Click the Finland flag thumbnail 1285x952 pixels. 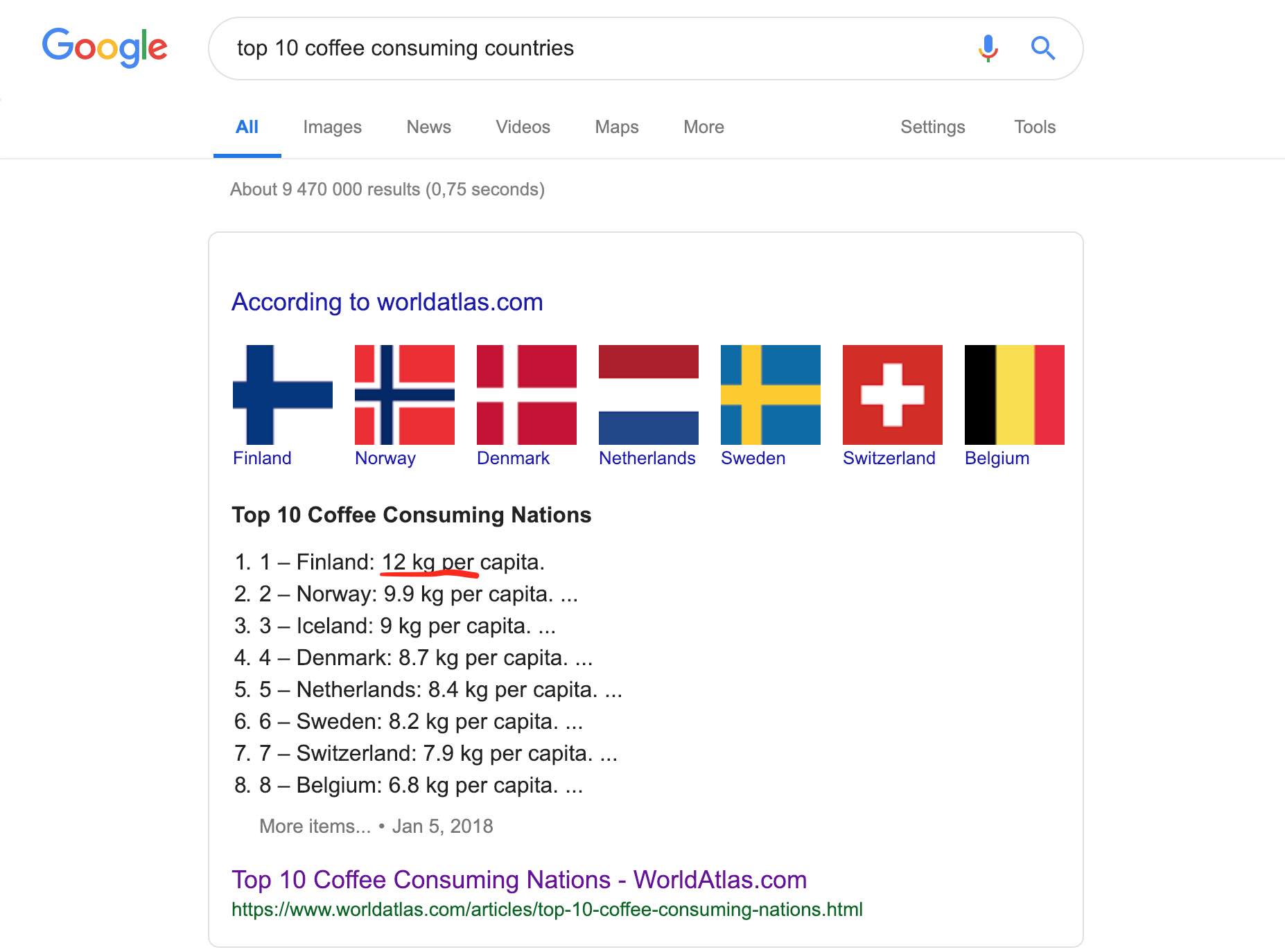[x=283, y=394]
